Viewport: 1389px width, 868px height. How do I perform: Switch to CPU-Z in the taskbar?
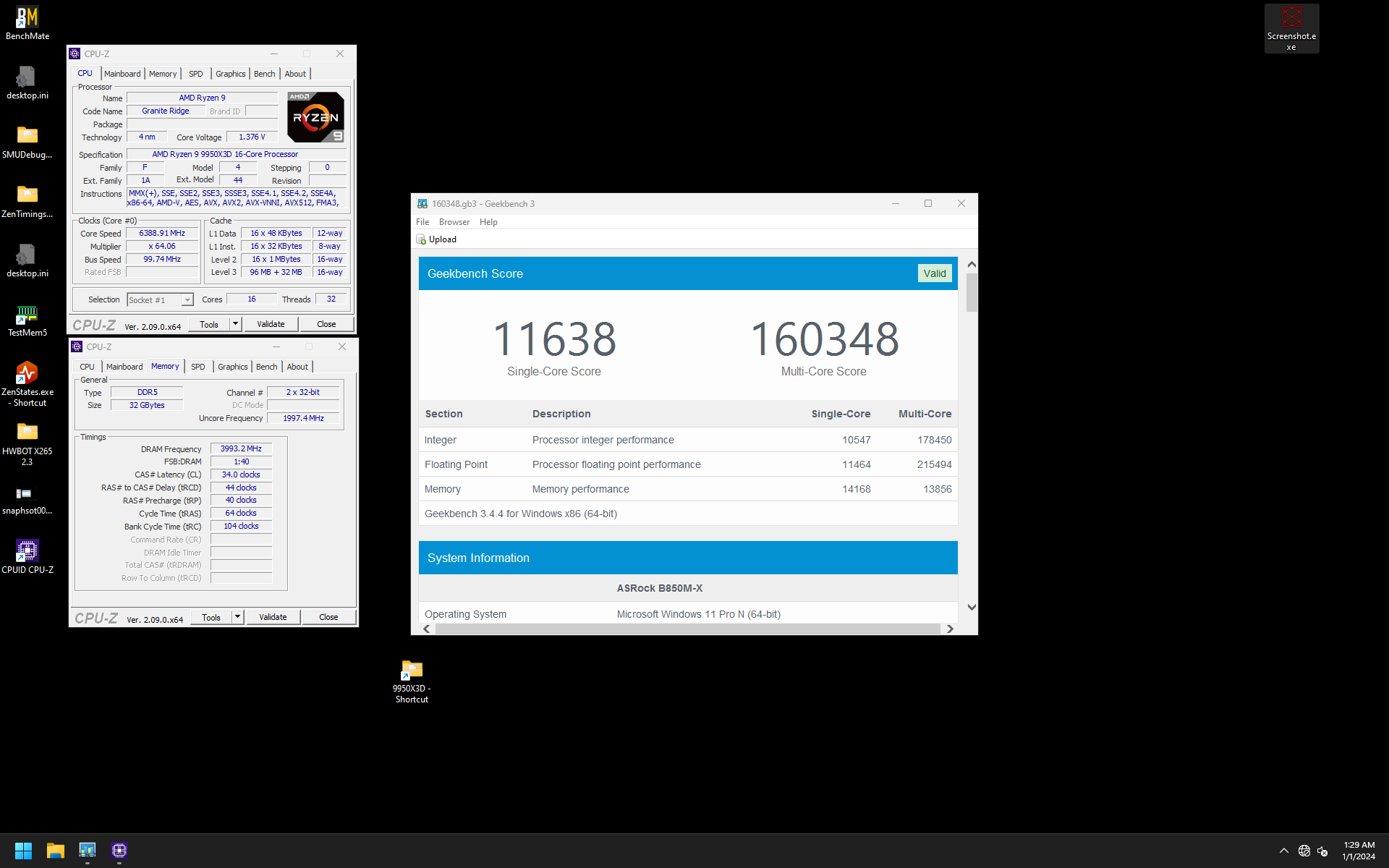point(119,851)
